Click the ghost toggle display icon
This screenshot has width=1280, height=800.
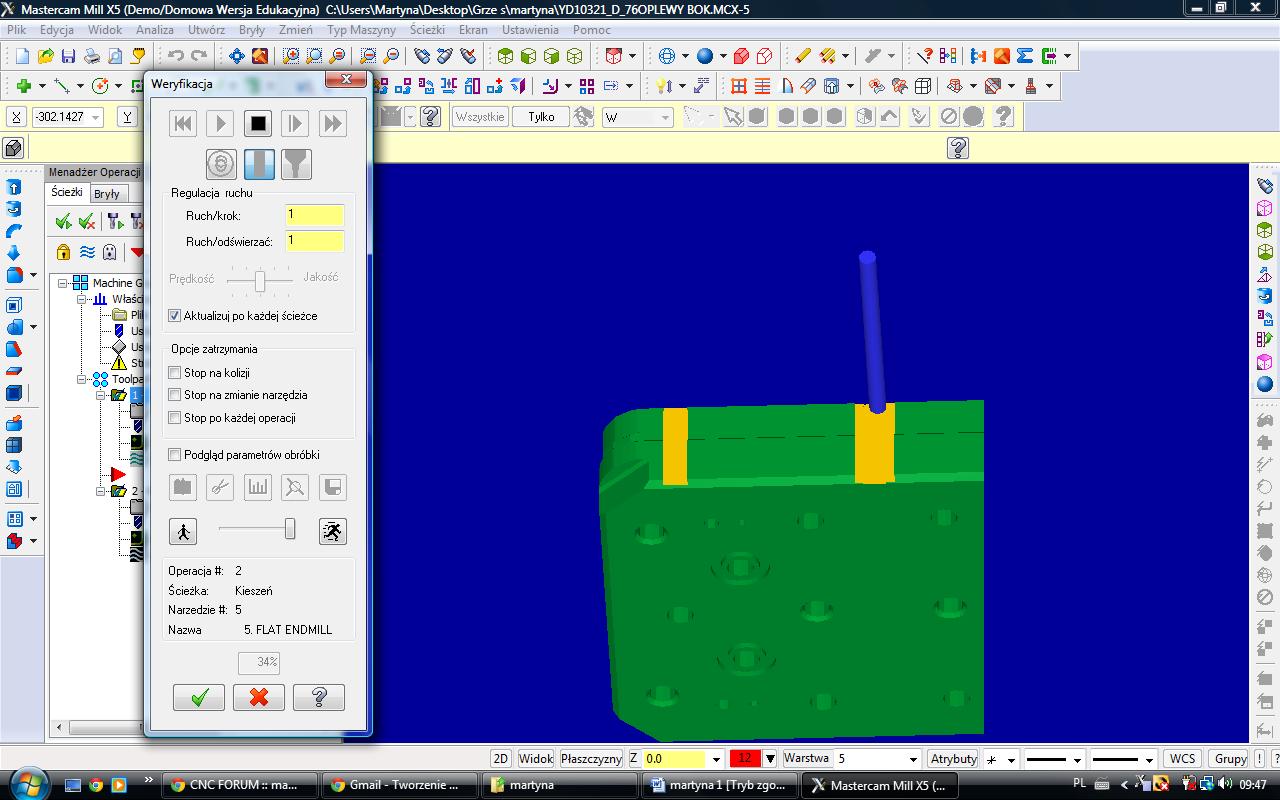pyautogui.click(x=110, y=252)
